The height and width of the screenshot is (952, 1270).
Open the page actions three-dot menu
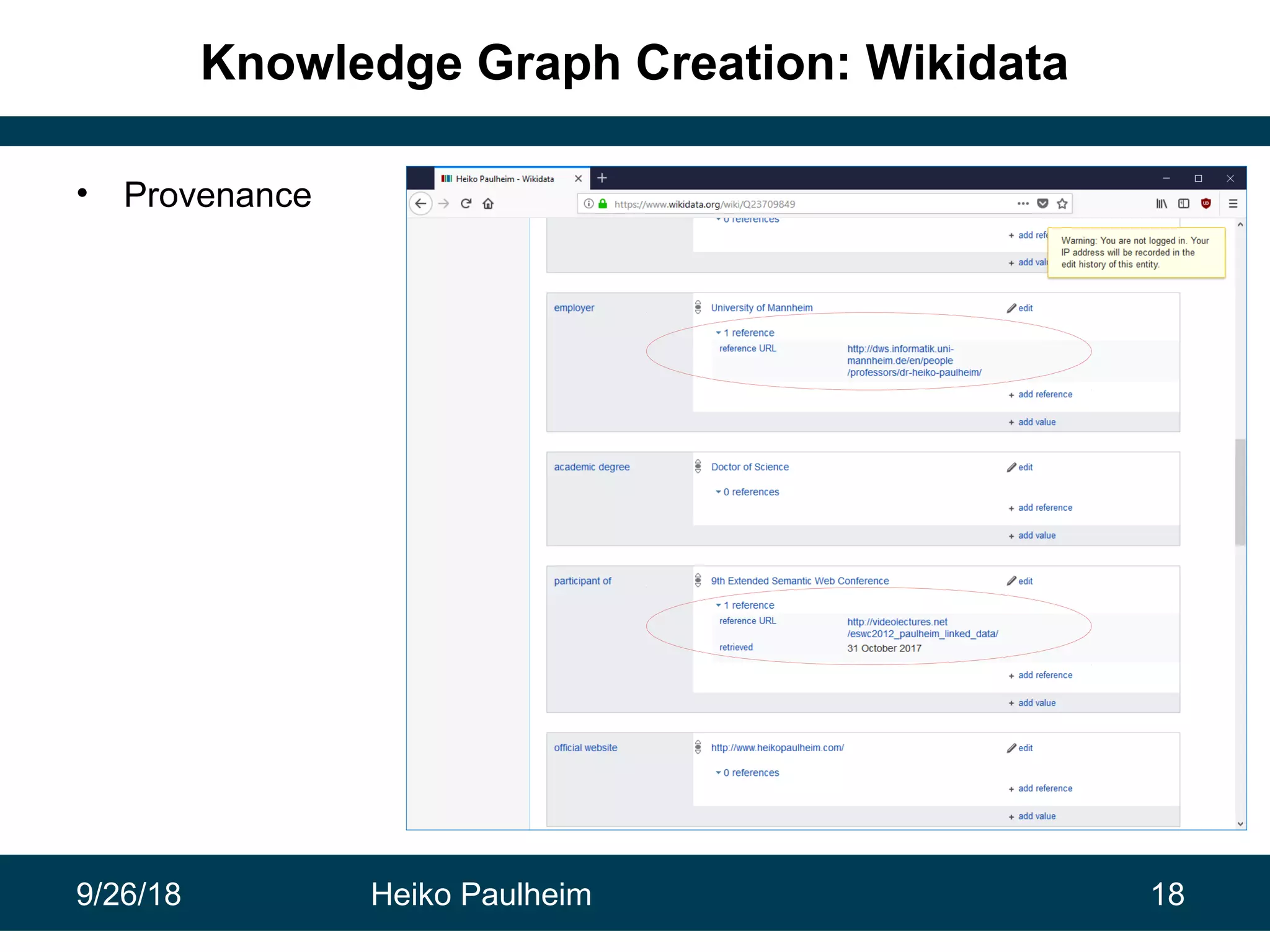1023,204
